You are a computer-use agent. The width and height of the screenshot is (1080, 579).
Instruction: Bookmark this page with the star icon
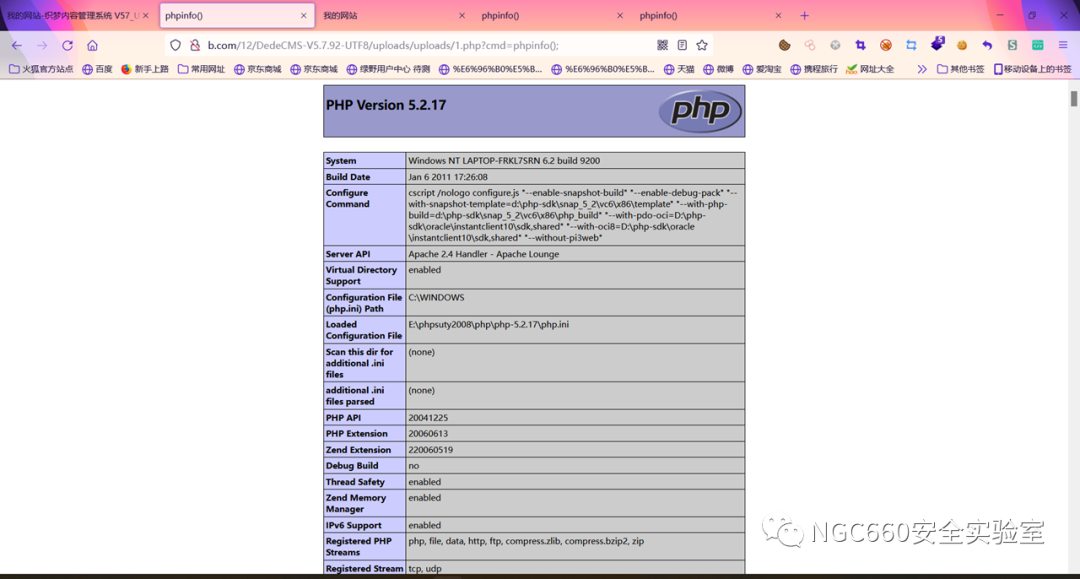[x=702, y=45]
